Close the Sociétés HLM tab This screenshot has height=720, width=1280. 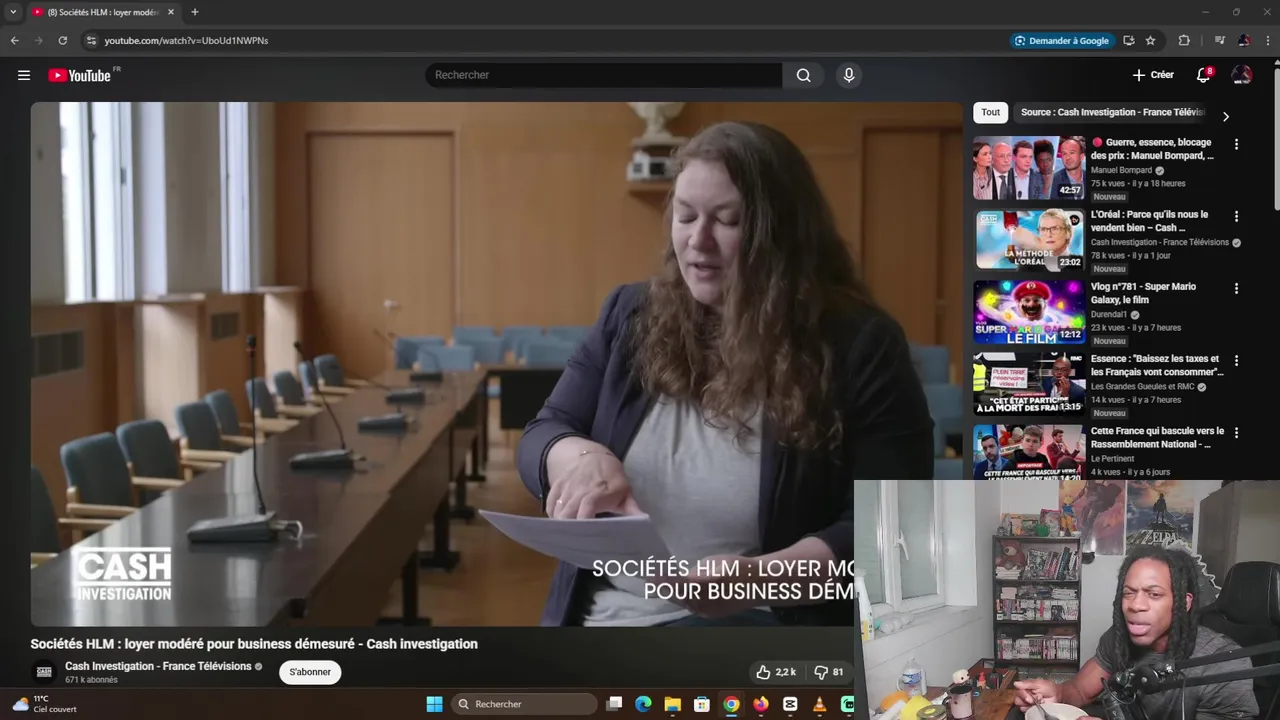[171, 12]
